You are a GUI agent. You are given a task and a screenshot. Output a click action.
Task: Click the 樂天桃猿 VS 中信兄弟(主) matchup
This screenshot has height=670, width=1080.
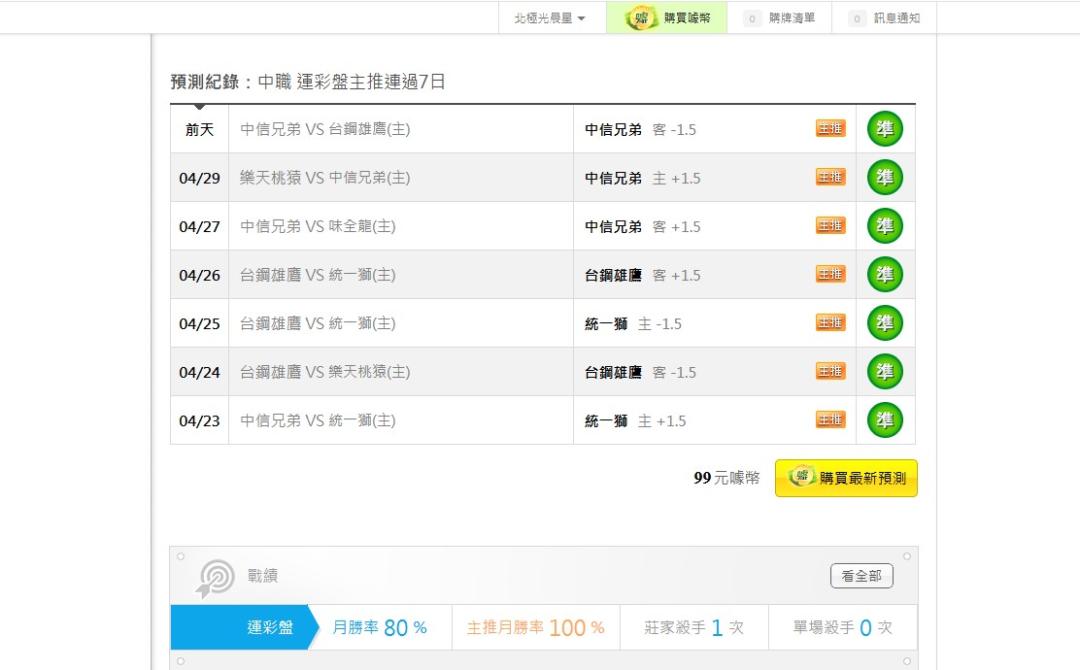click(325, 178)
